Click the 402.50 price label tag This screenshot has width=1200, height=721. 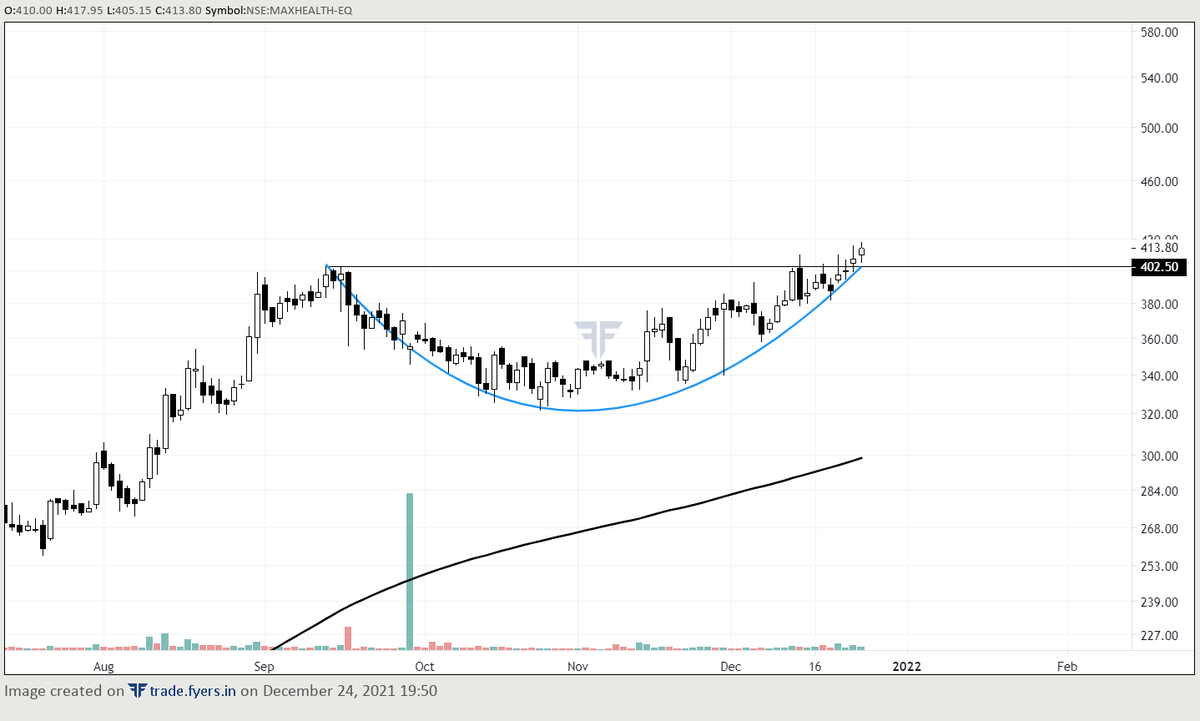point(1158,267)
